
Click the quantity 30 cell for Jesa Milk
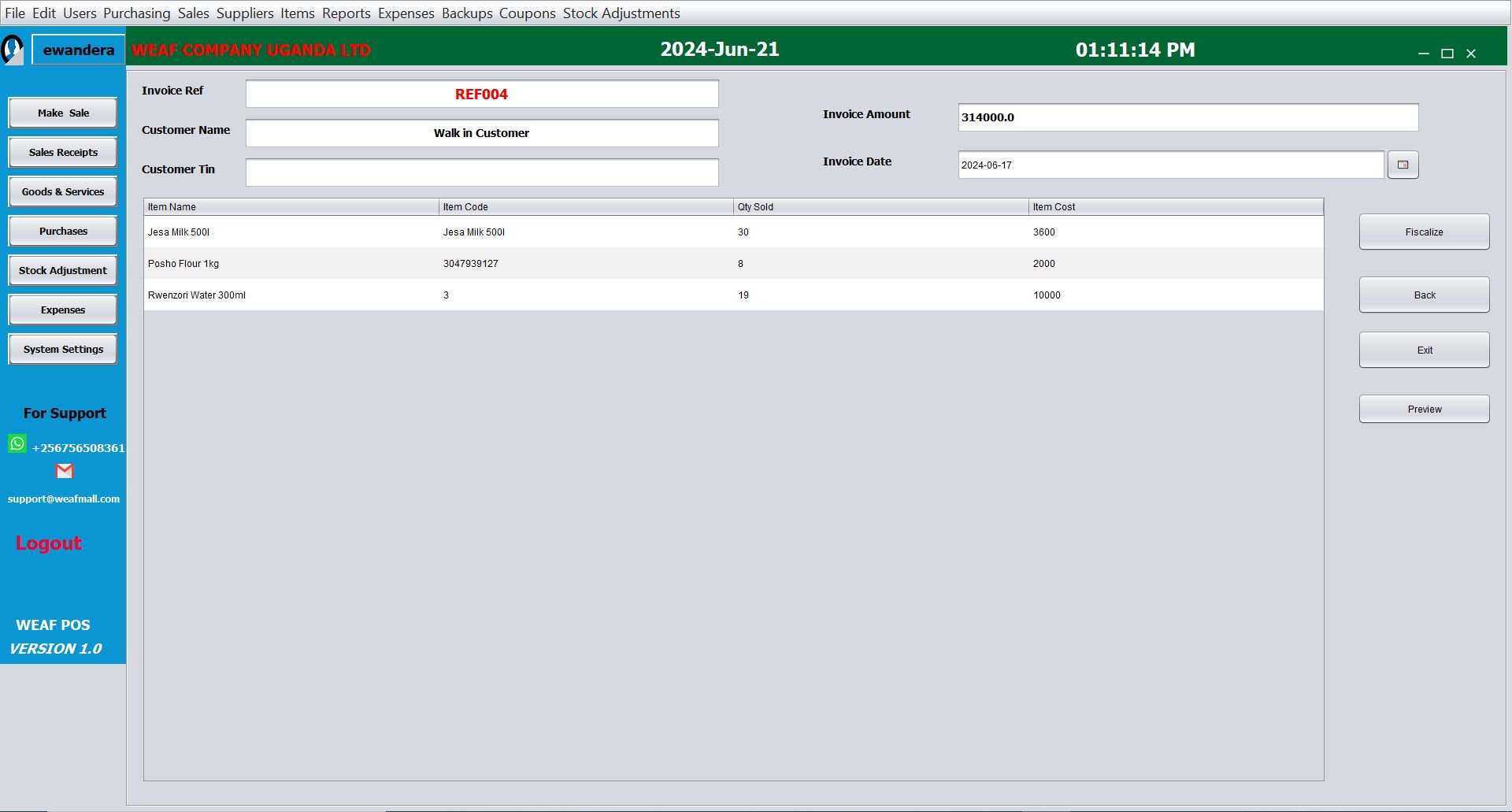[x=881, y=232]
